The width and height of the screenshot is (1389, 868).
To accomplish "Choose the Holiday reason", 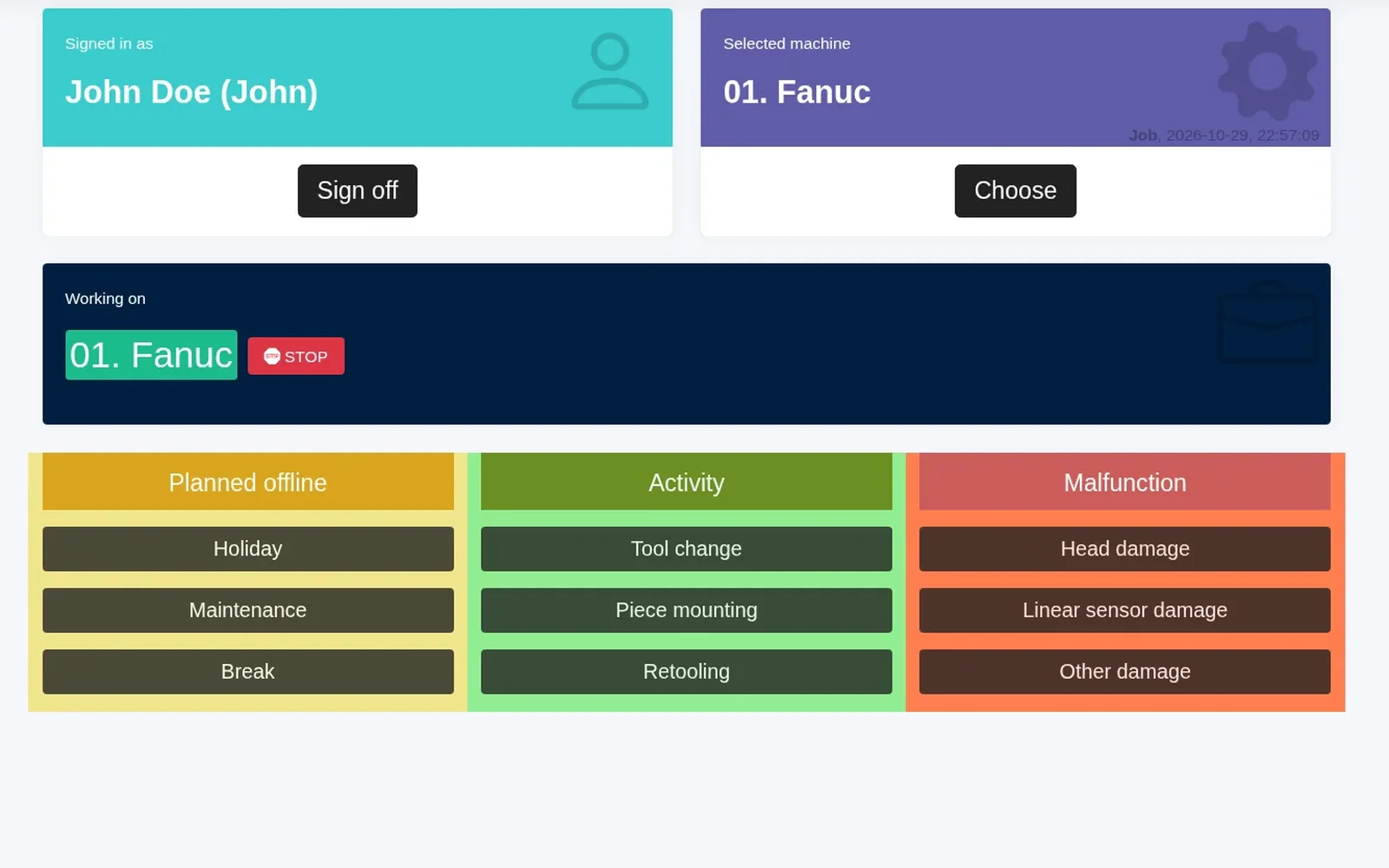I will pos(248,549).
